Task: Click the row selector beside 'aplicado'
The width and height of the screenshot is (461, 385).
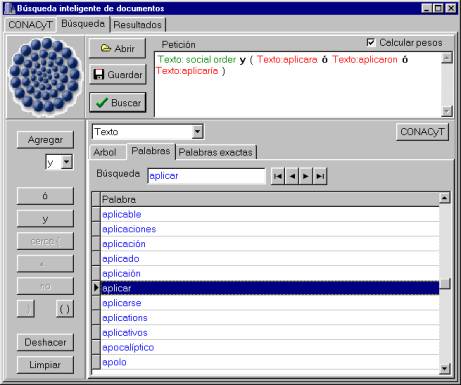Action: pyautogui.click(x=96, y=259)
